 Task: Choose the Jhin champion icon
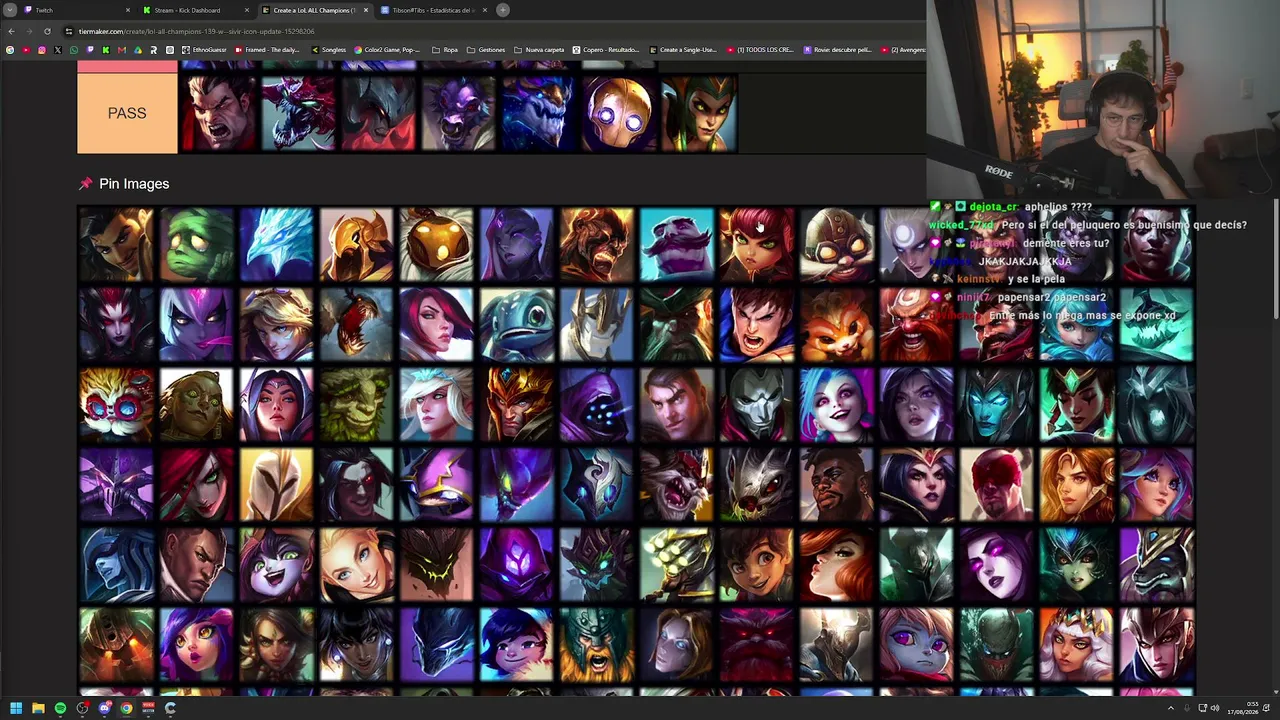tap(757, 404)
